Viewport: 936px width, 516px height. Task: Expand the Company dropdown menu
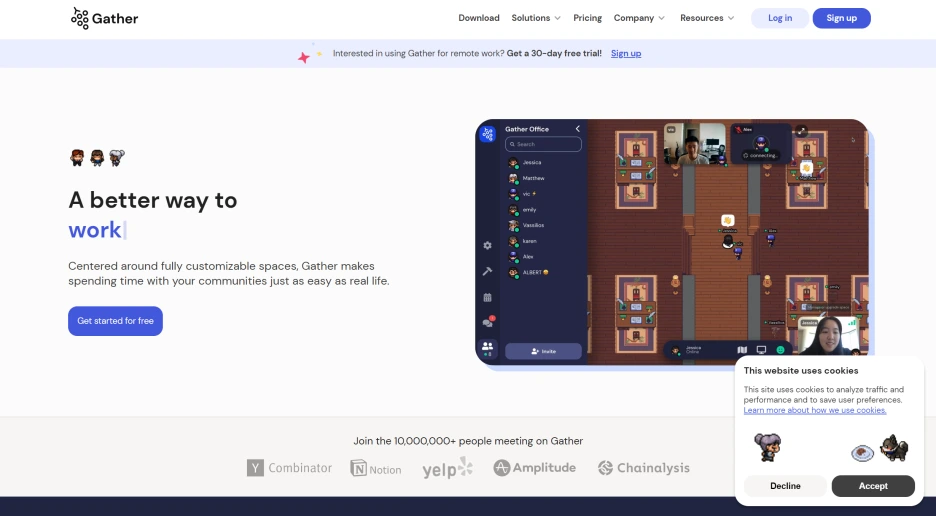tap(639, 18)
